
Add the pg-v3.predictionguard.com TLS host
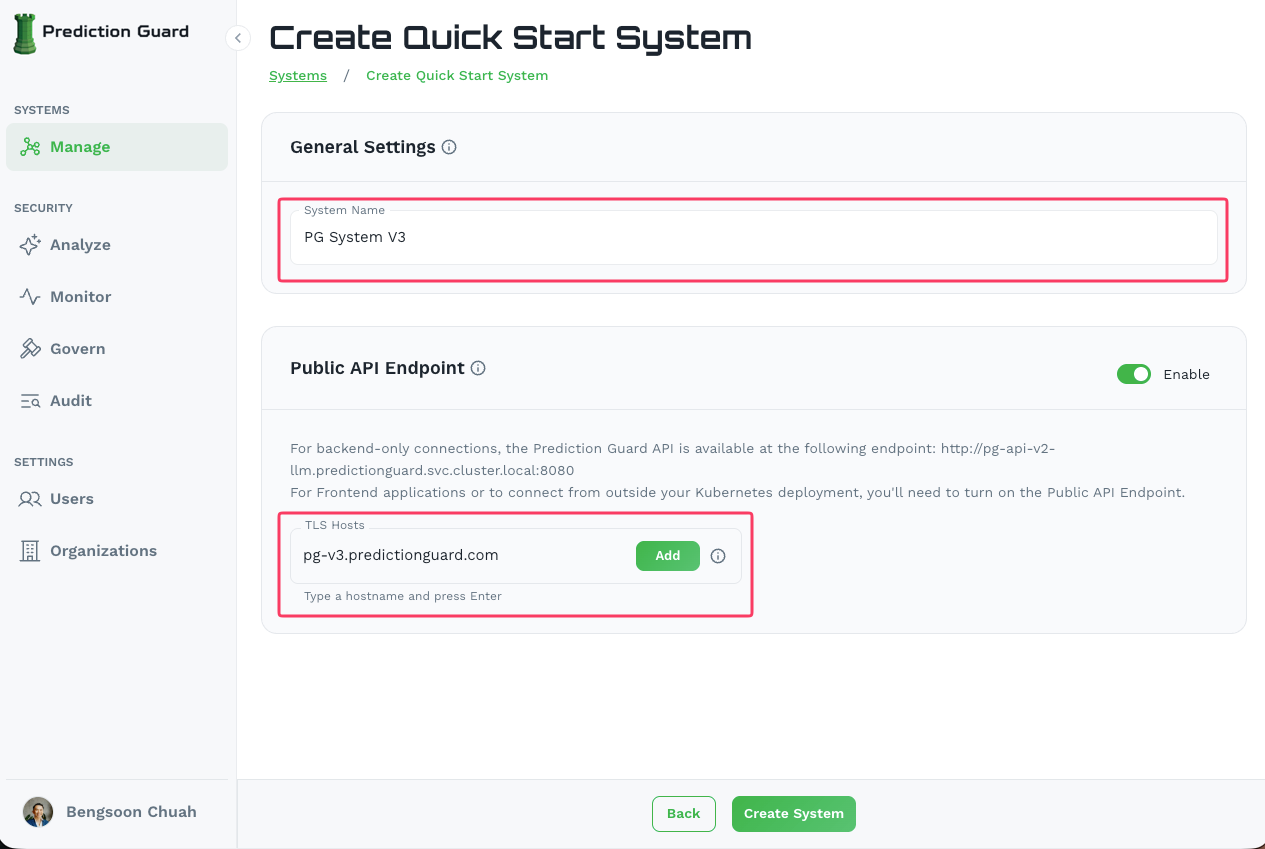pos(667,556)
